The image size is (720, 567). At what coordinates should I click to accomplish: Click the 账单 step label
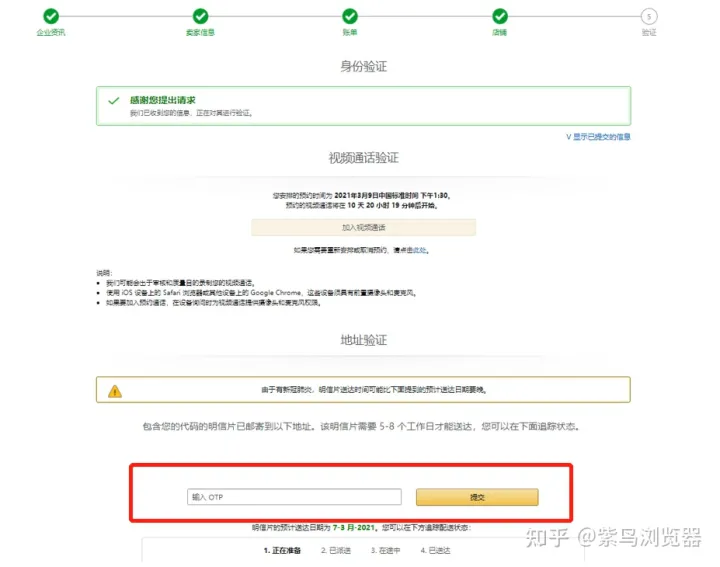click(350, 32)
